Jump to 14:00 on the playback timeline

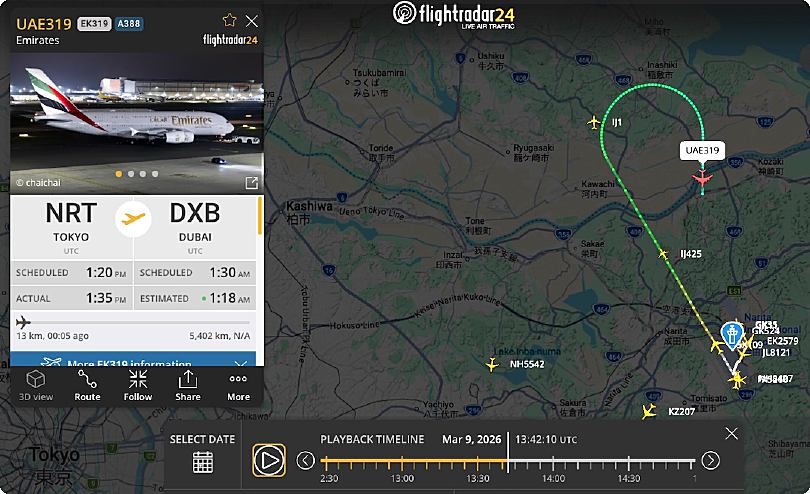tap(553, 463)
